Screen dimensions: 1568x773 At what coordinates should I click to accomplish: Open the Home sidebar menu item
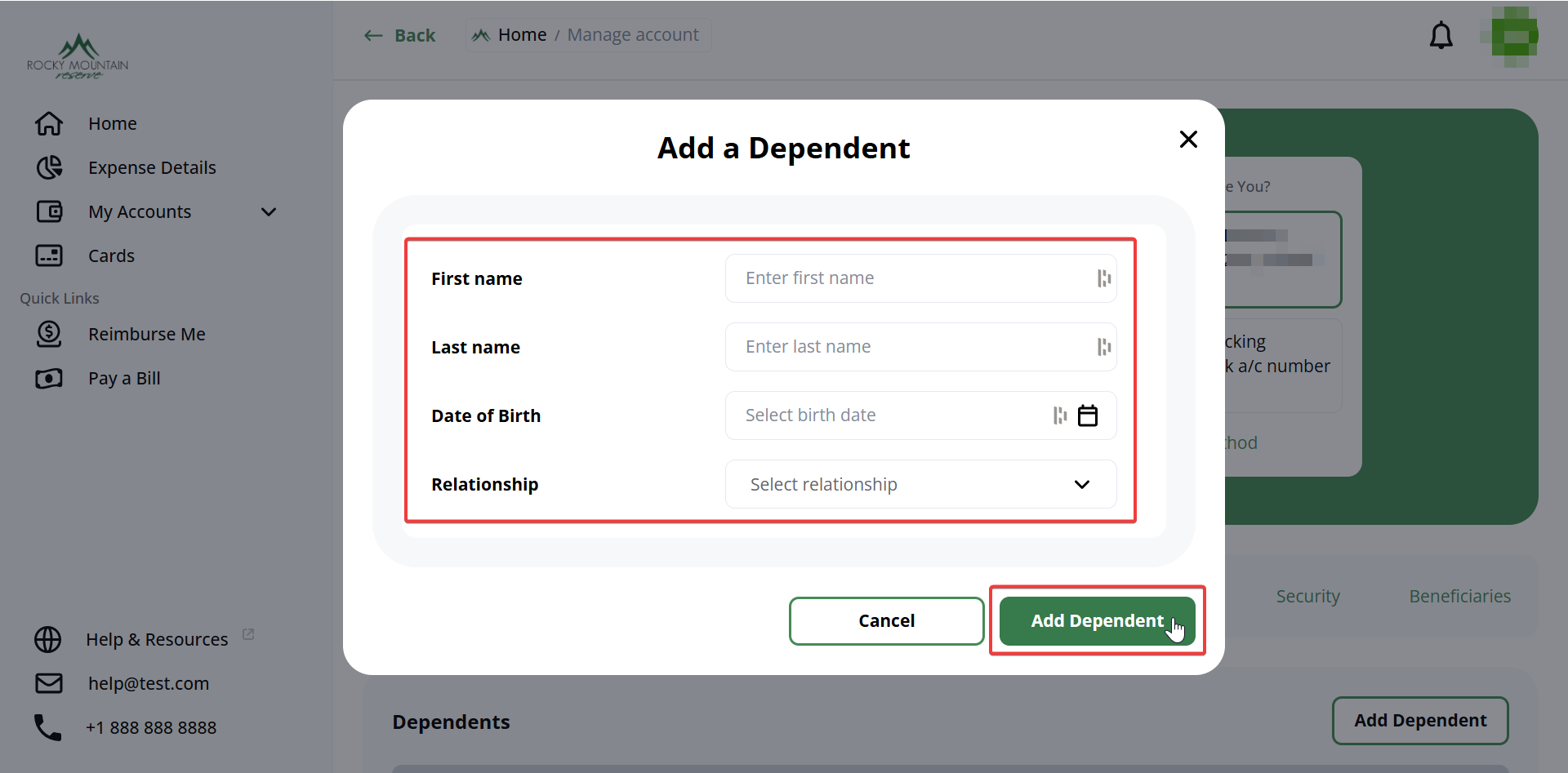click(x=113, y=124)
